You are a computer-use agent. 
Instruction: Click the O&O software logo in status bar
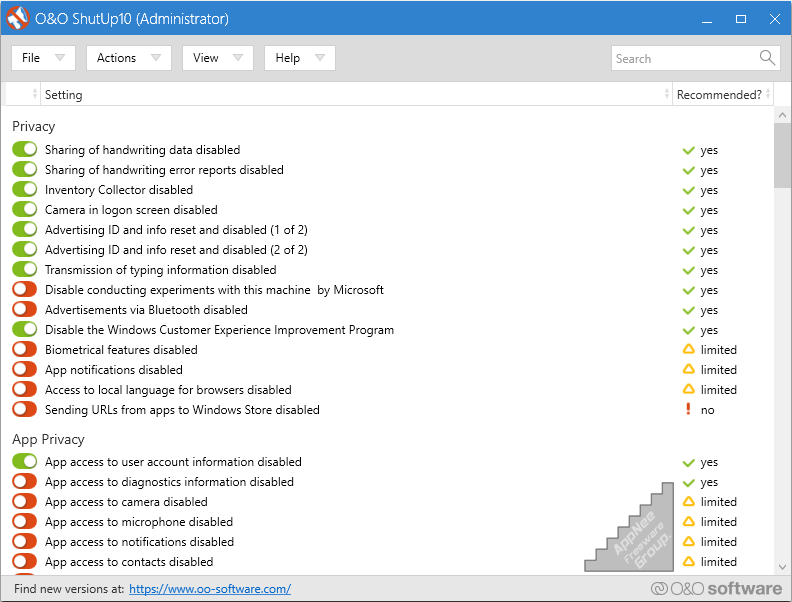pos(716,588)
